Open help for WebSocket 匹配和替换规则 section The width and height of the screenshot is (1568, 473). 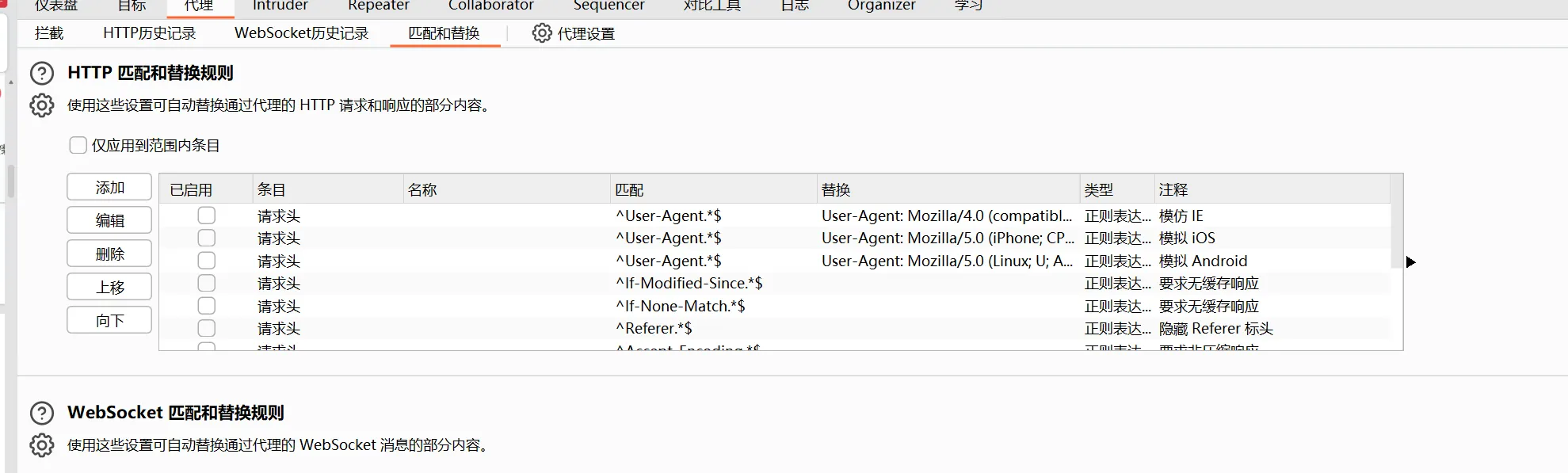42,414
